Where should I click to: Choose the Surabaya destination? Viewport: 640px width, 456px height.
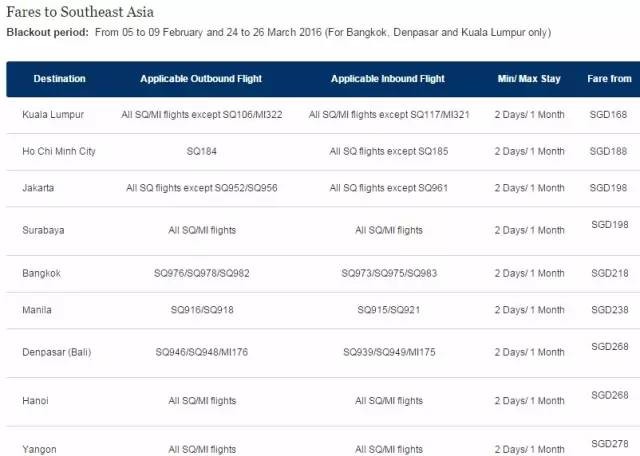click(43, 230)
